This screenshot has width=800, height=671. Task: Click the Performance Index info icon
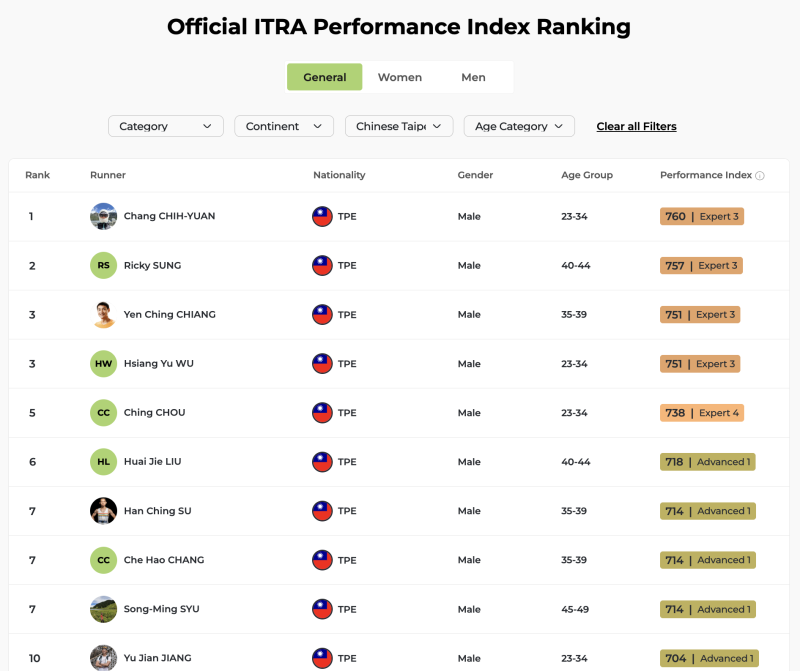pos(760,176)
